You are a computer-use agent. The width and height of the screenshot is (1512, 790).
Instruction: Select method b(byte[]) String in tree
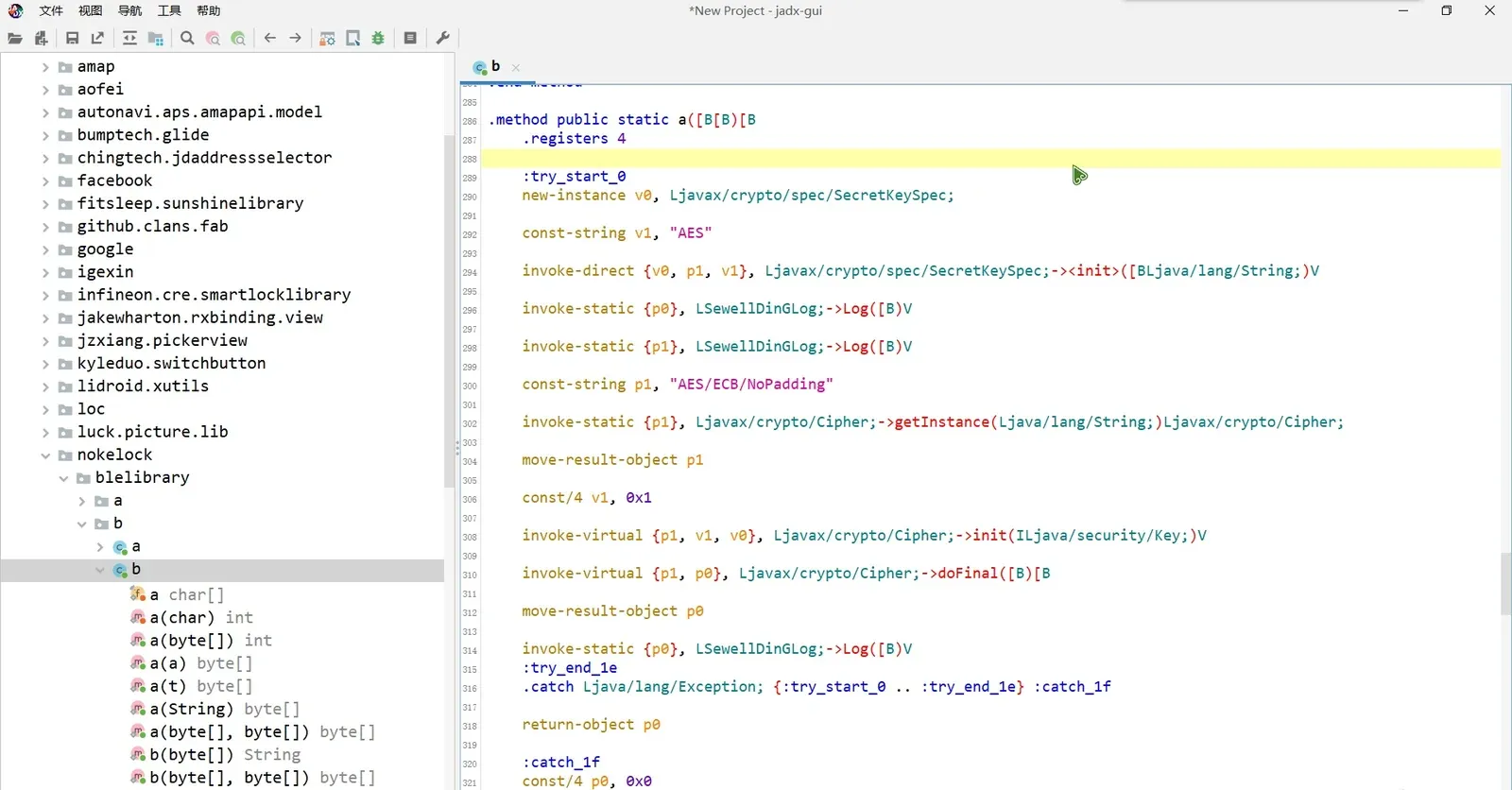click(215, 755)
